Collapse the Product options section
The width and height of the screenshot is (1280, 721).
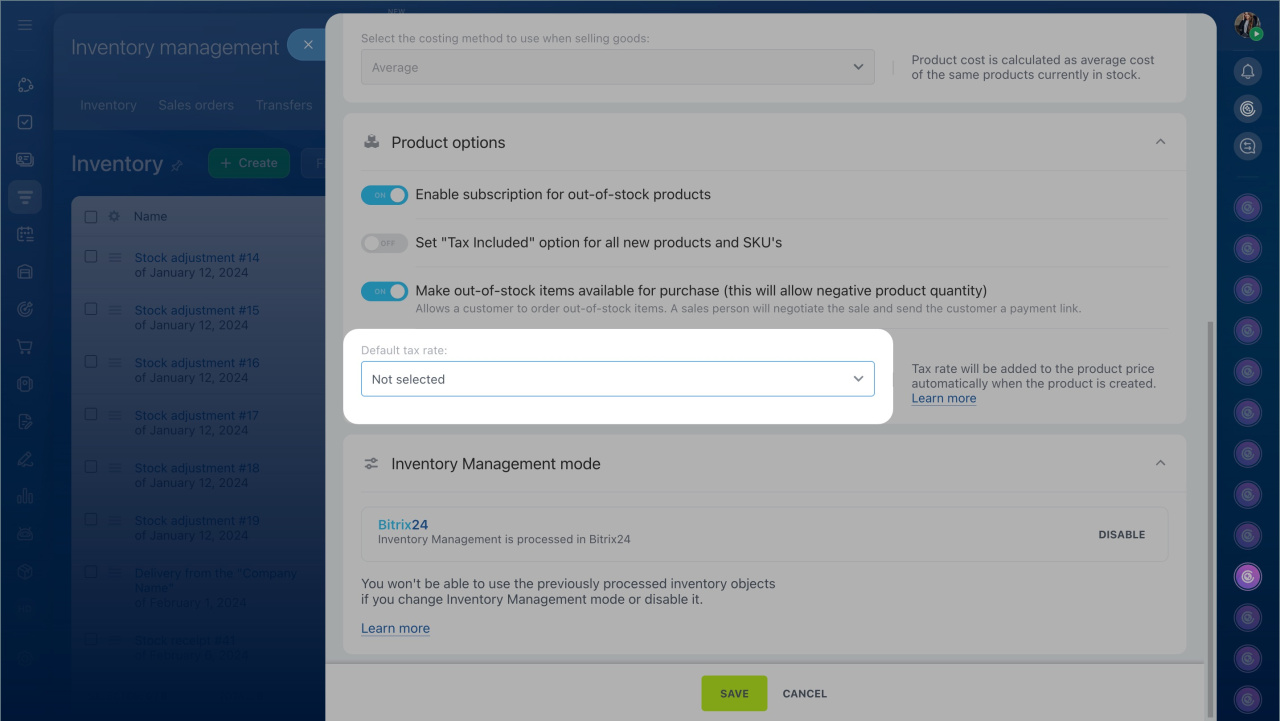[x=1160, y=142]
